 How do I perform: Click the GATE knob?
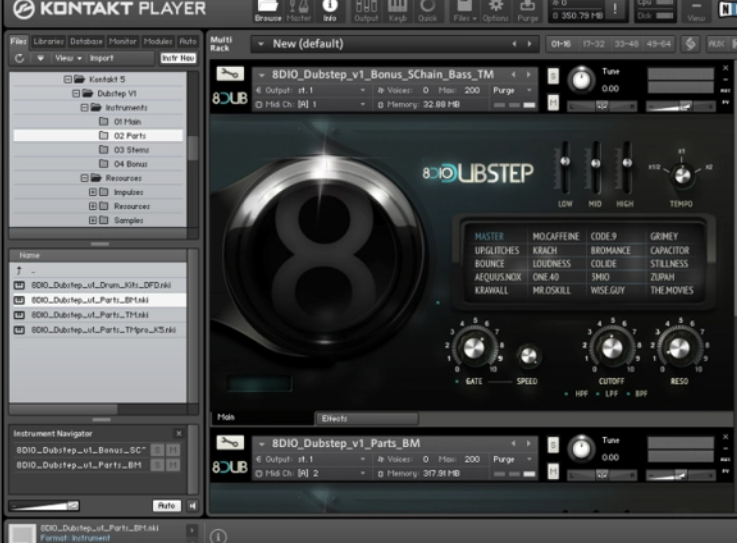(474, 348)
